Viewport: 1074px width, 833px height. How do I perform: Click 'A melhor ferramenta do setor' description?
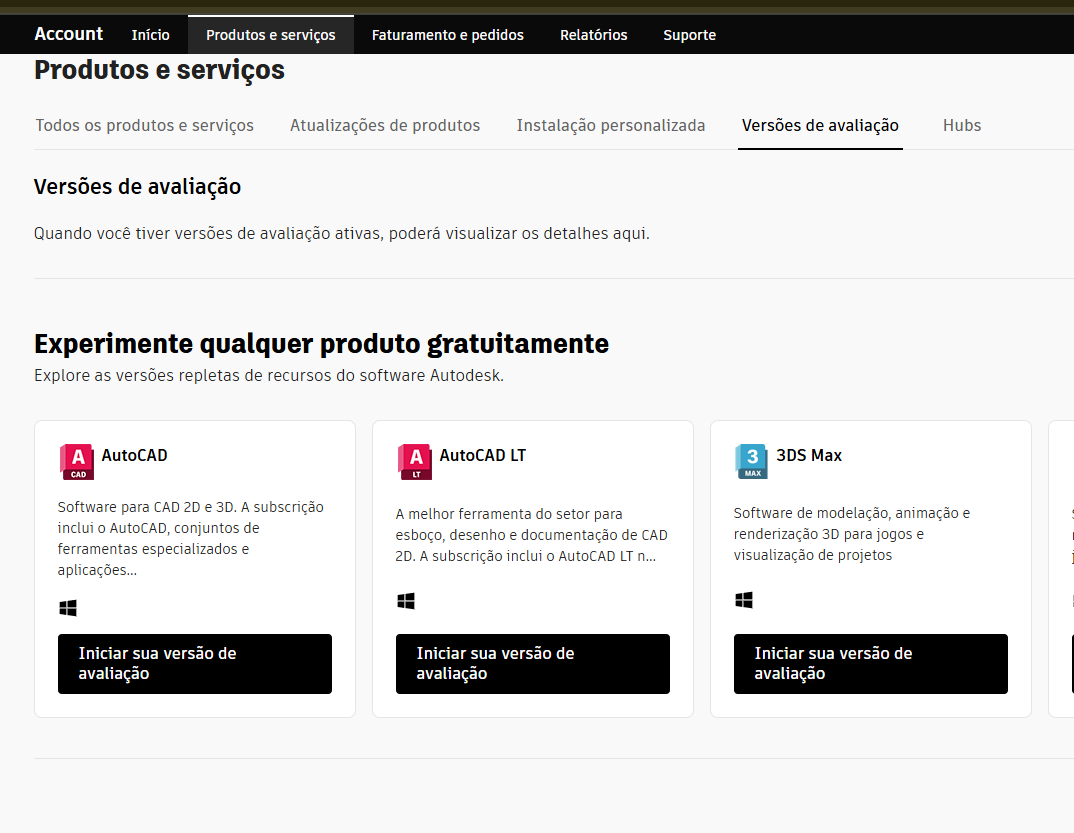532,535
